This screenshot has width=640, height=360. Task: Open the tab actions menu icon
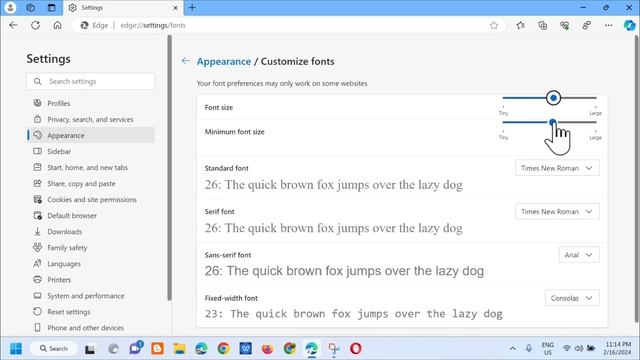pyautogui.click(x=51, y=7)
